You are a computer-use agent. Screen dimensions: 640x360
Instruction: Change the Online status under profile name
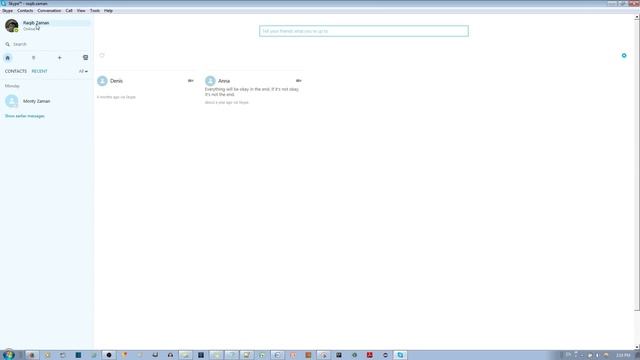tap(29, 29)
